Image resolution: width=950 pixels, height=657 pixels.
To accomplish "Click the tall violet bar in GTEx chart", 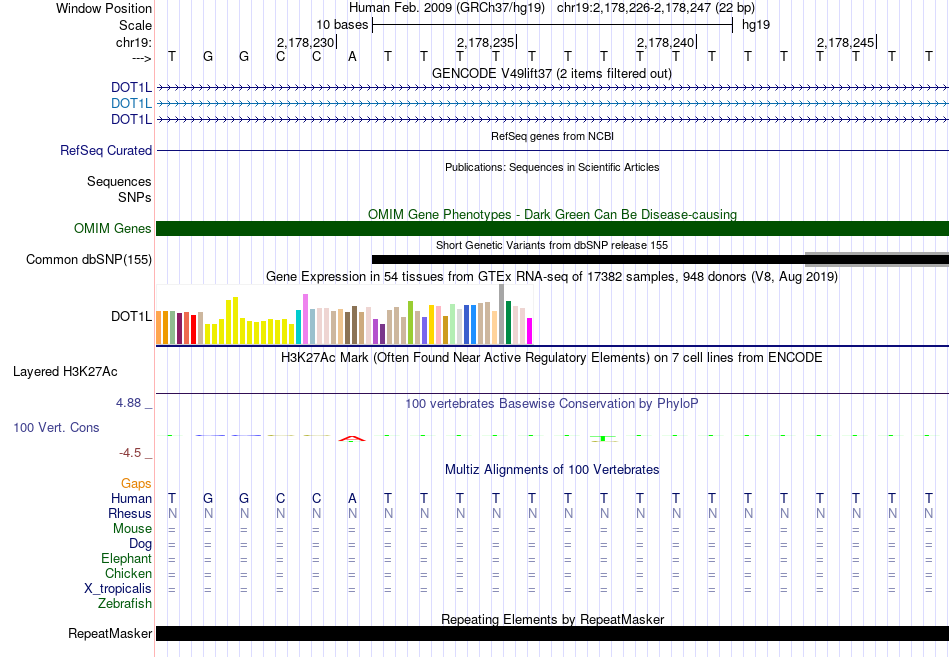I will click(305, 319).
